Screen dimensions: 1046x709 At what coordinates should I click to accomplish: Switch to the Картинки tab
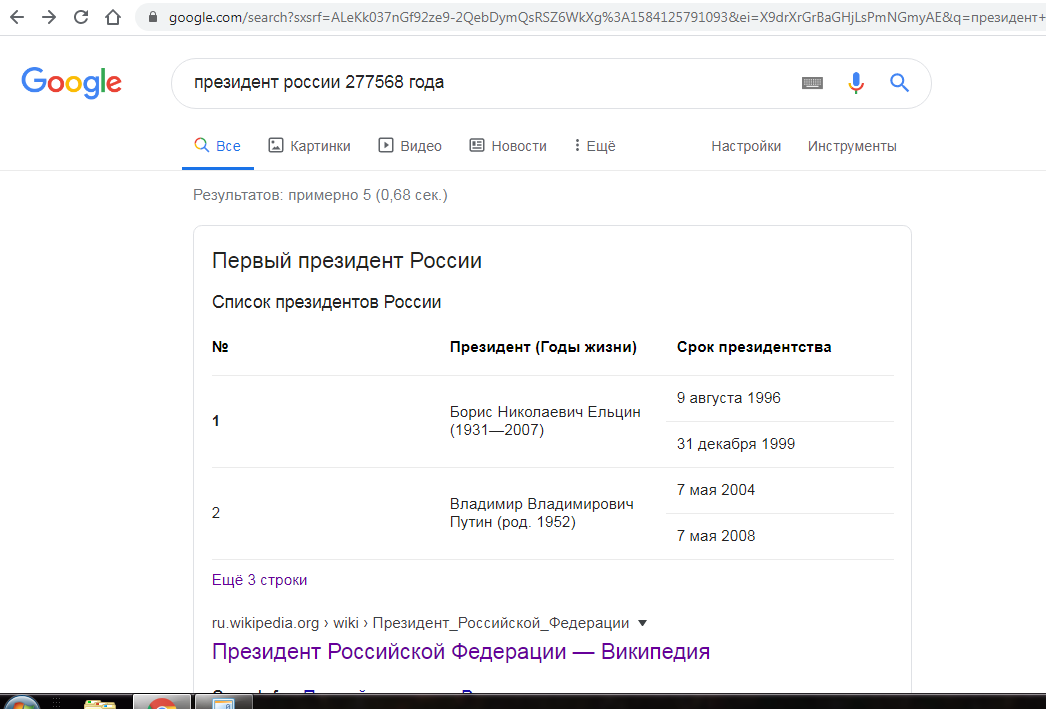[310, 146]
